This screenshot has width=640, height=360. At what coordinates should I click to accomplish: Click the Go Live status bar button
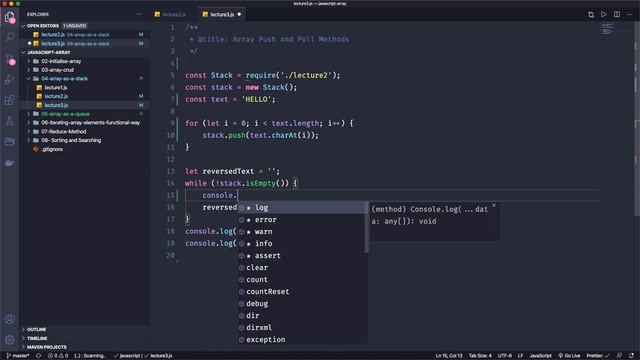click(x=569, y=356)
